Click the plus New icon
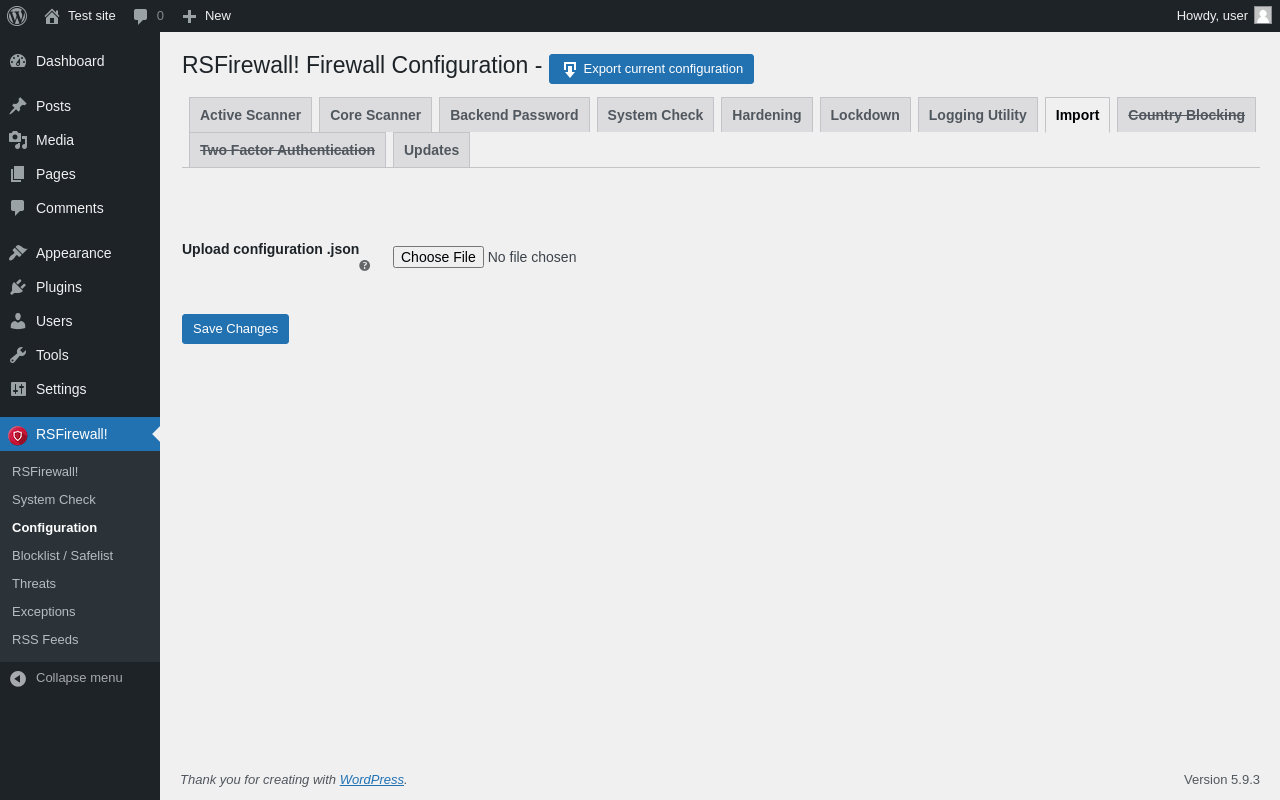This screenshot has width=1280, height=800. (x=189, y=16)
